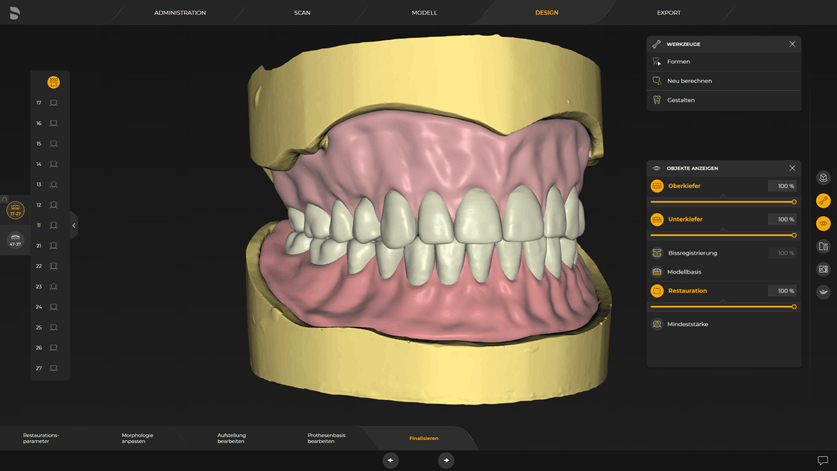Select the Formen tool
This screenshot has height=471, width=837.
pos(679,62)
